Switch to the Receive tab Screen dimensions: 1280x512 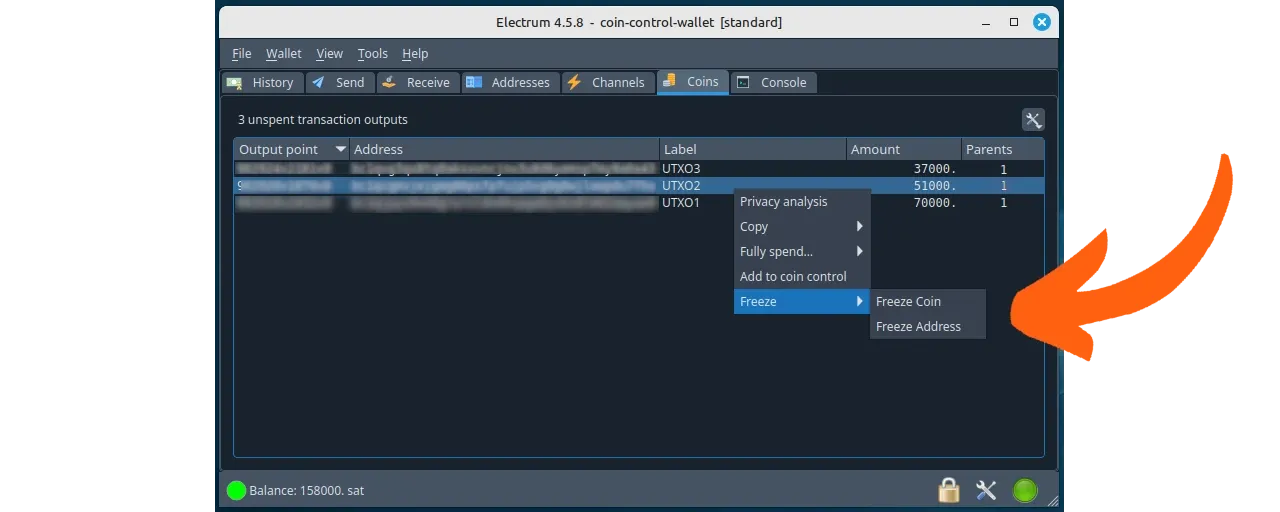click(x=417, y=83)
